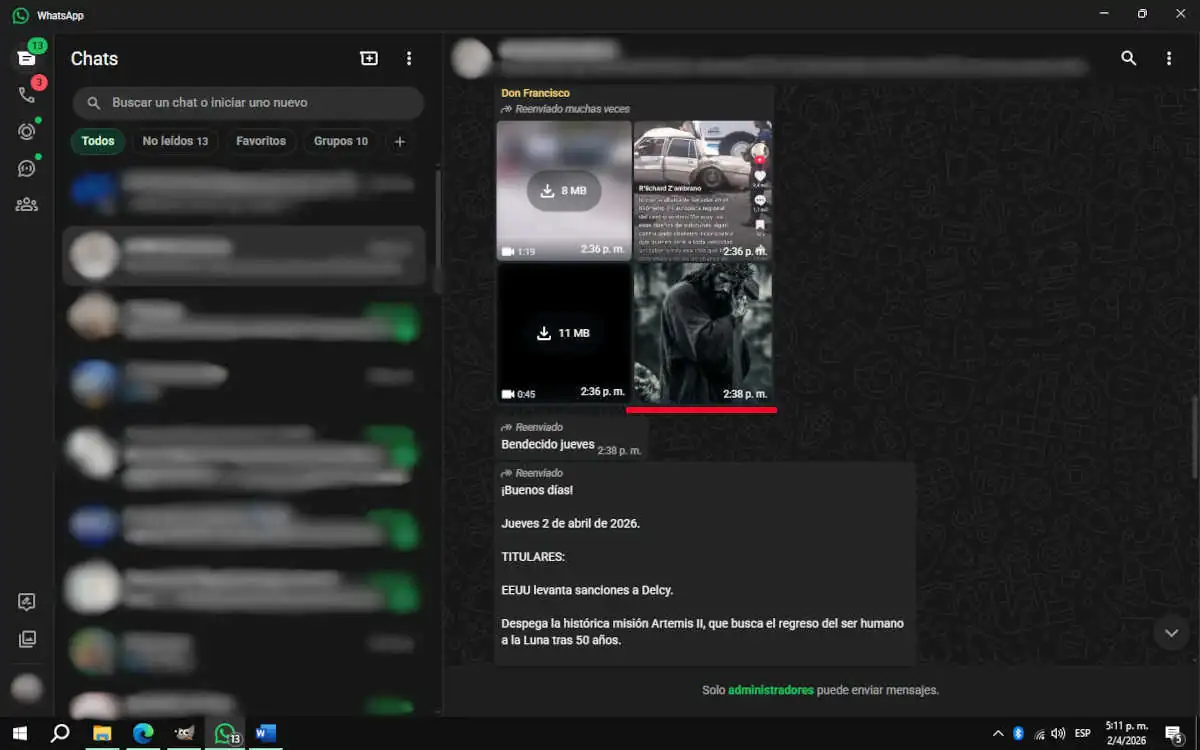
Task: Toggle the 'No leídos 13' chat filter
Action: click(x=175, y=141)
